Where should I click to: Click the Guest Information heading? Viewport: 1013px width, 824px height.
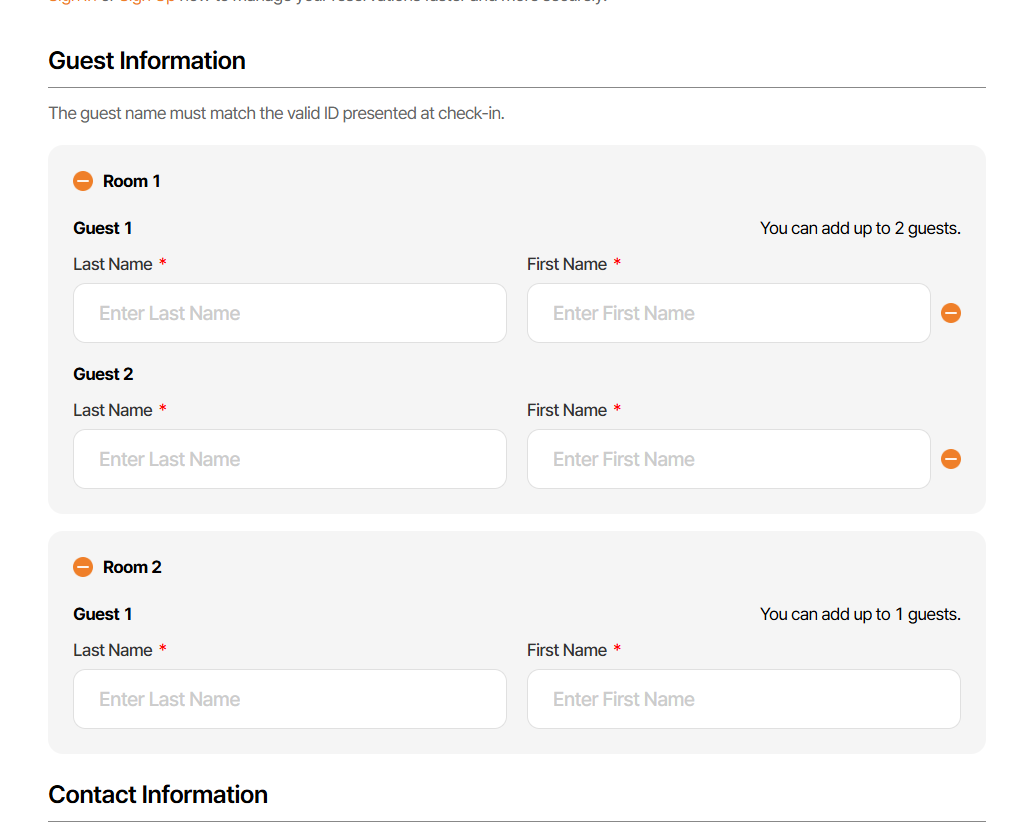[147, 61]
